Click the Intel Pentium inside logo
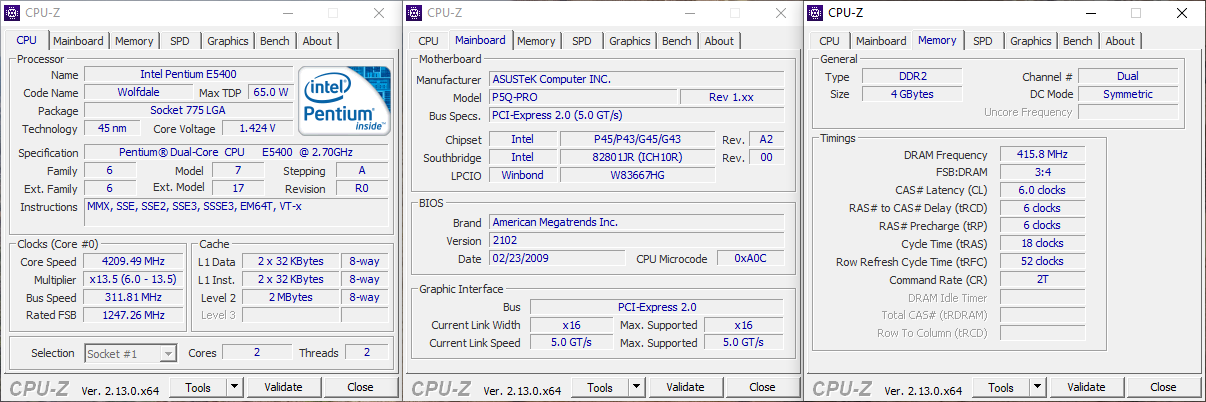The width and height of the screenshot is (1206, 402). 345,102
